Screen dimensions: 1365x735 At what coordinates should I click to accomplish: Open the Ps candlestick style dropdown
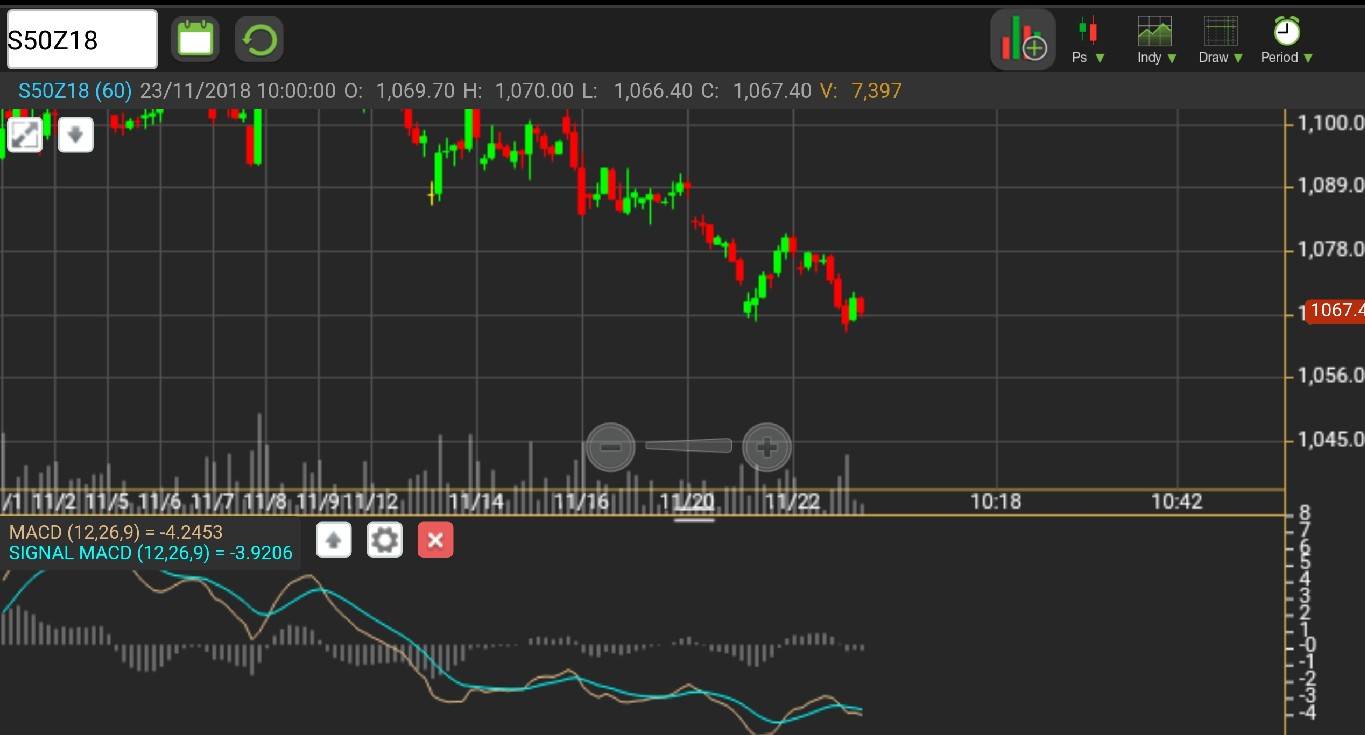1088,40
